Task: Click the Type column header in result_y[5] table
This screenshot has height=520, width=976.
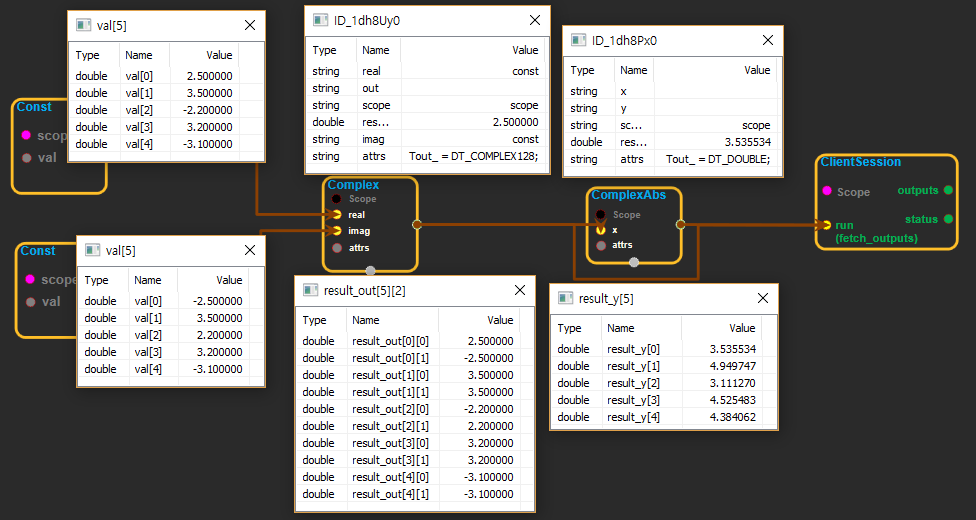Action: [x=569, y=328]
